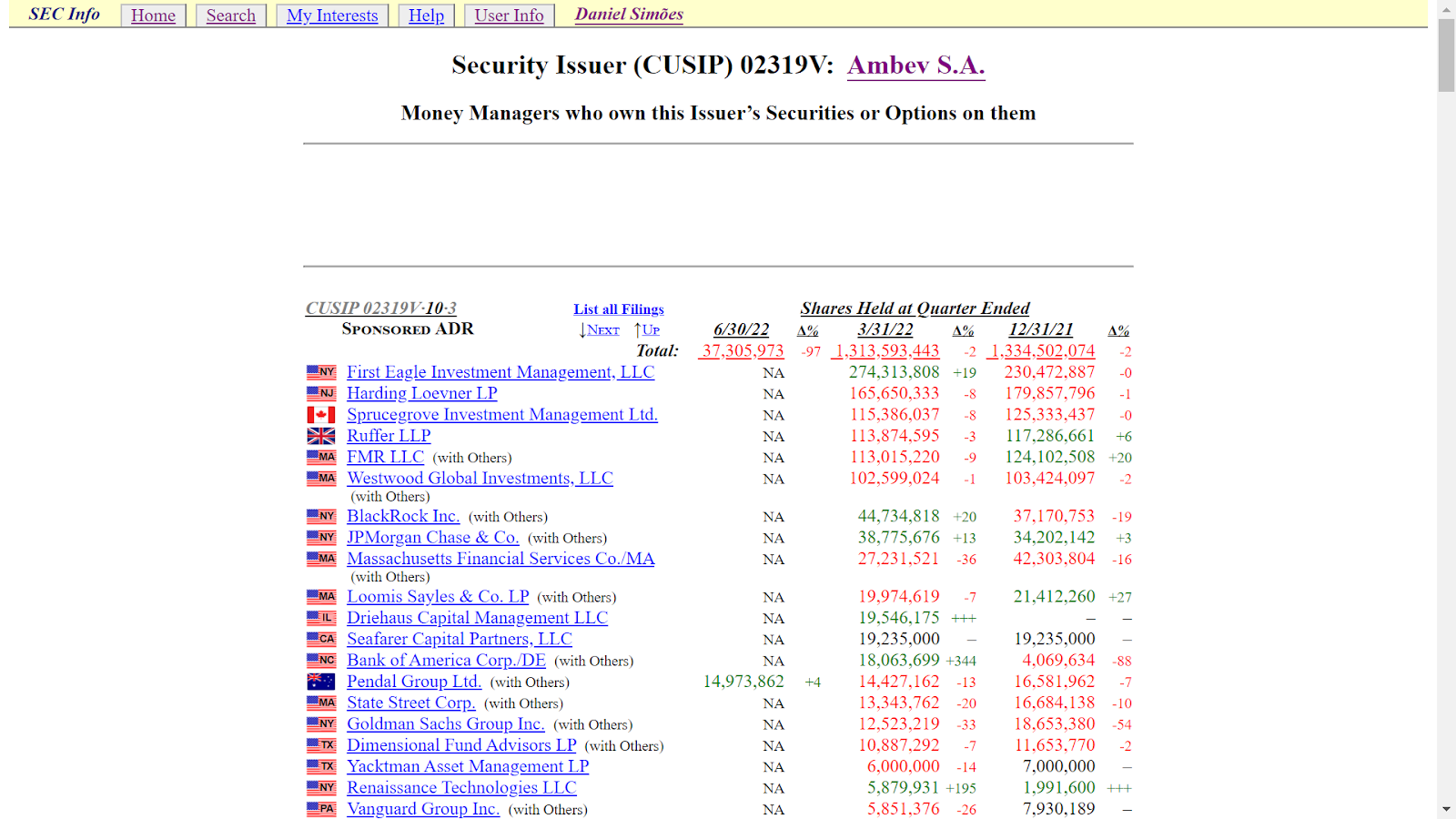Open the Help tab
Image resolution: width=1456 pixels, height=819 pixels.
426,15
